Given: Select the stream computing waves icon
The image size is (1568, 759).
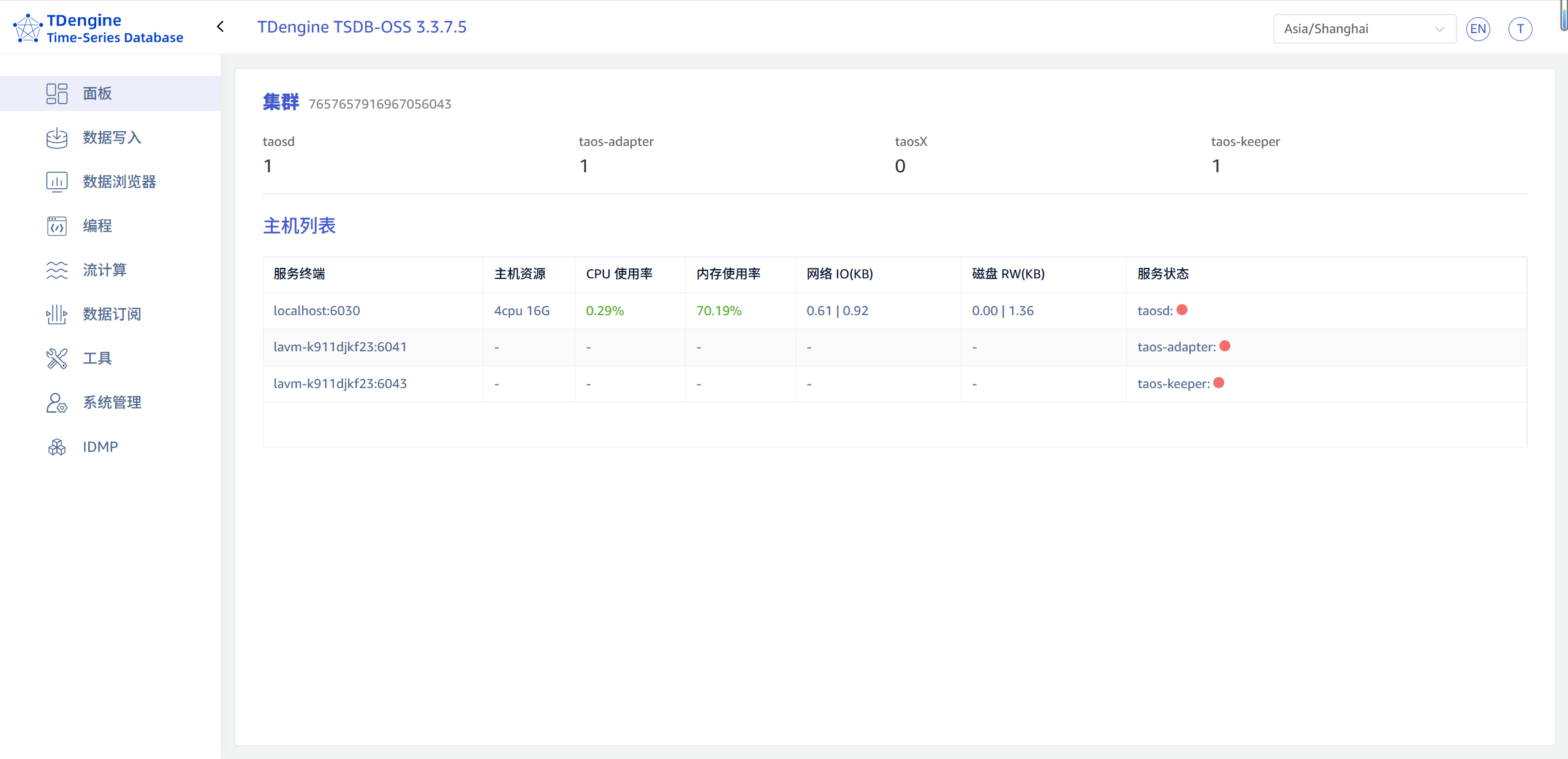Looking at the screenshot, I should (x=56, y=270).
